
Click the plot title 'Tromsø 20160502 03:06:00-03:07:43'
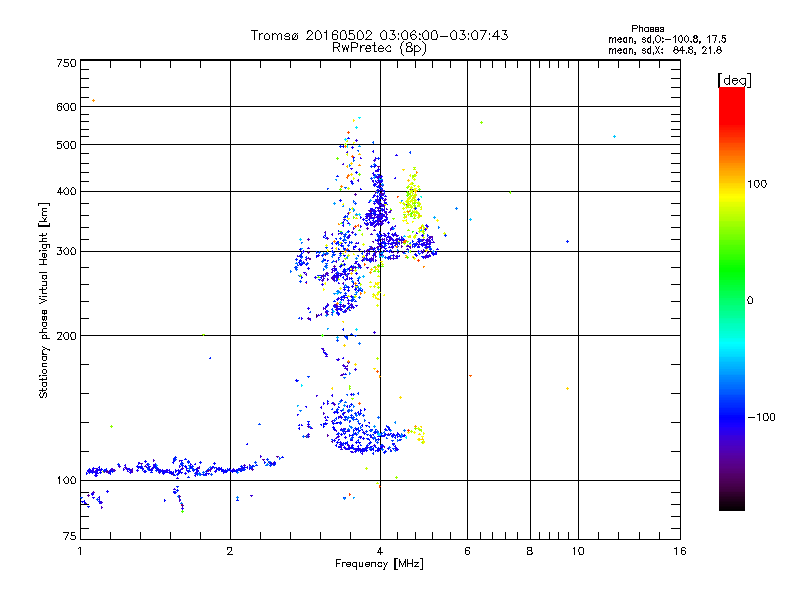(379, 35)
